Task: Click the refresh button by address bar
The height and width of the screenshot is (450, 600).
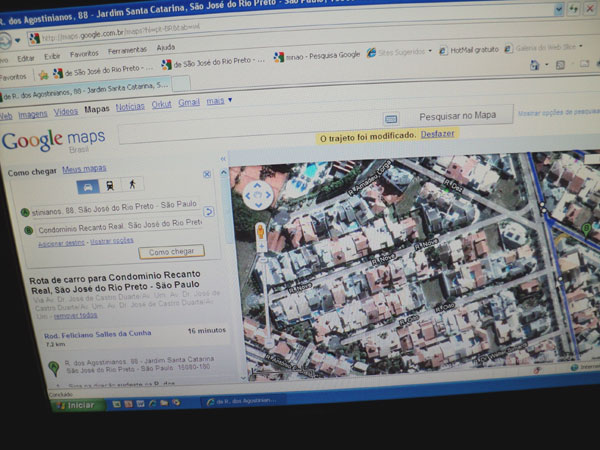Action: (573, 9)
